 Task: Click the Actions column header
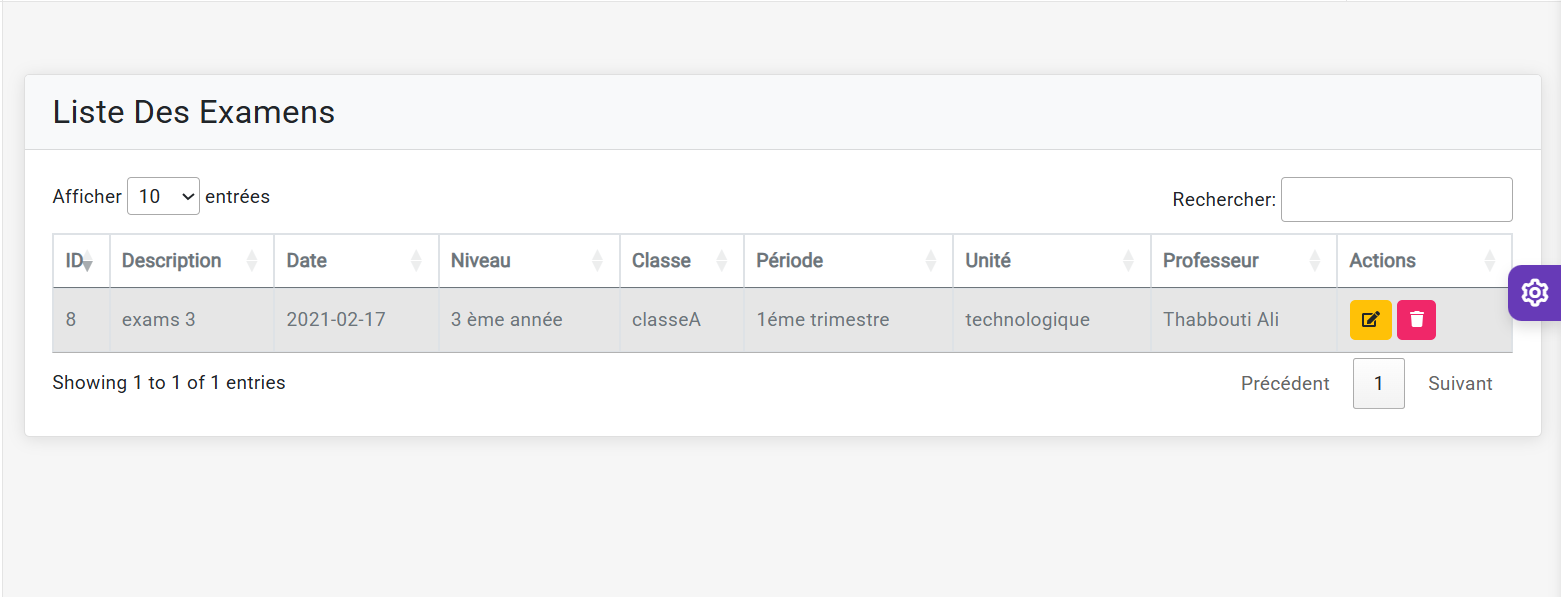click(1382, 261)
